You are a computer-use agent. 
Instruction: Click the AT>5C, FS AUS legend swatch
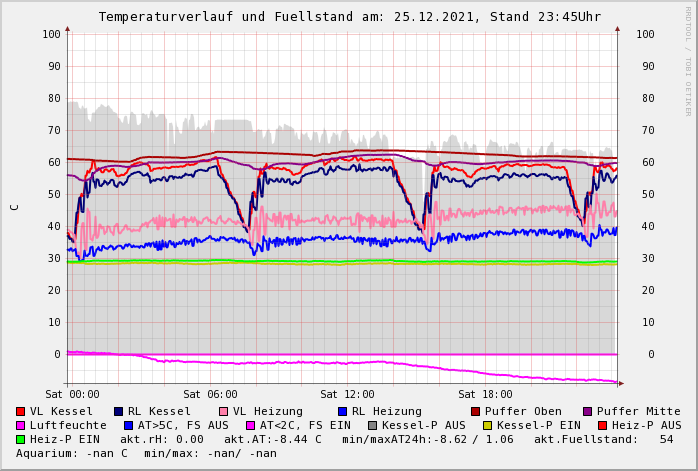tap(128, 425)
